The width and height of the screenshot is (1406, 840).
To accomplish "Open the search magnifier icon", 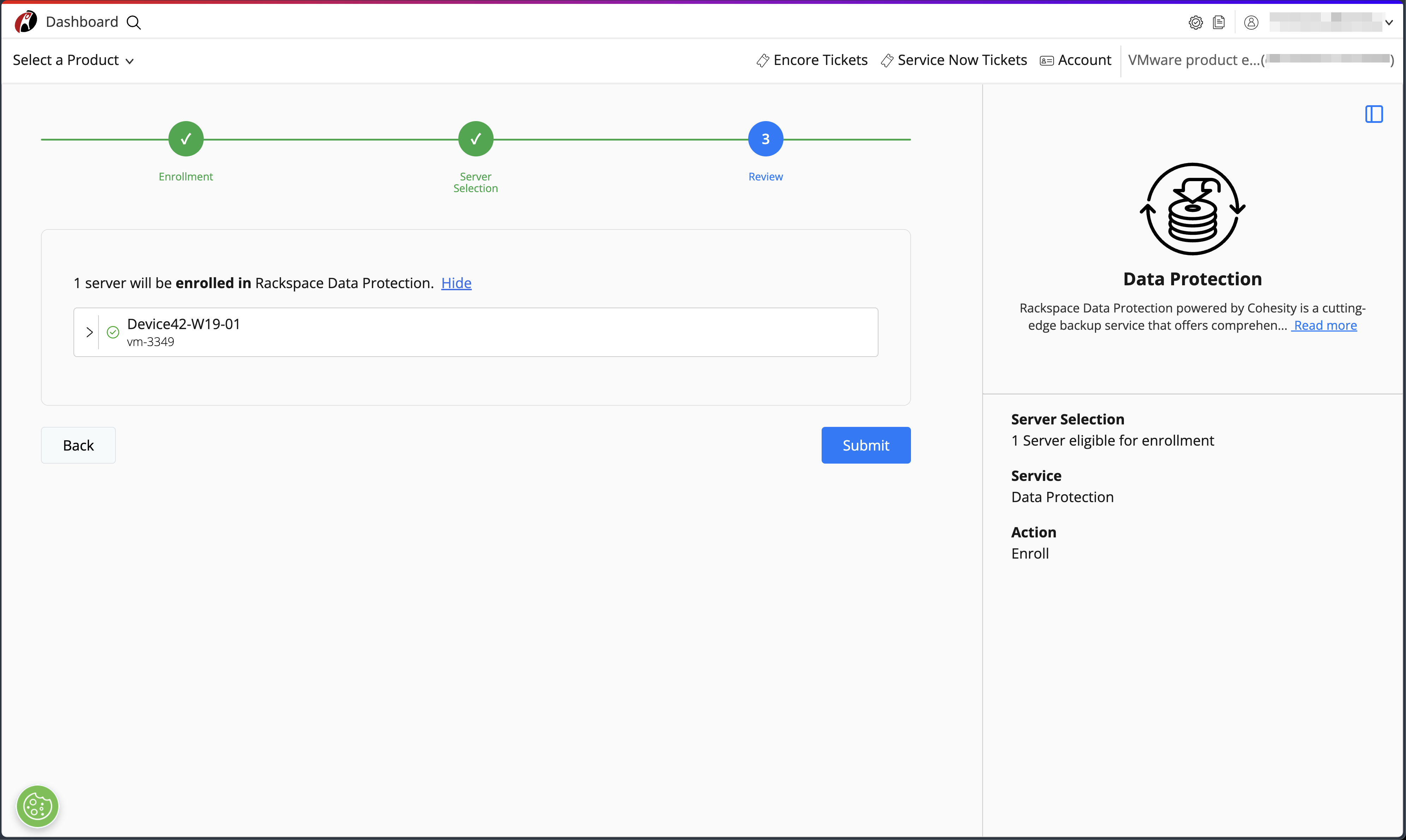I will 133,23.
